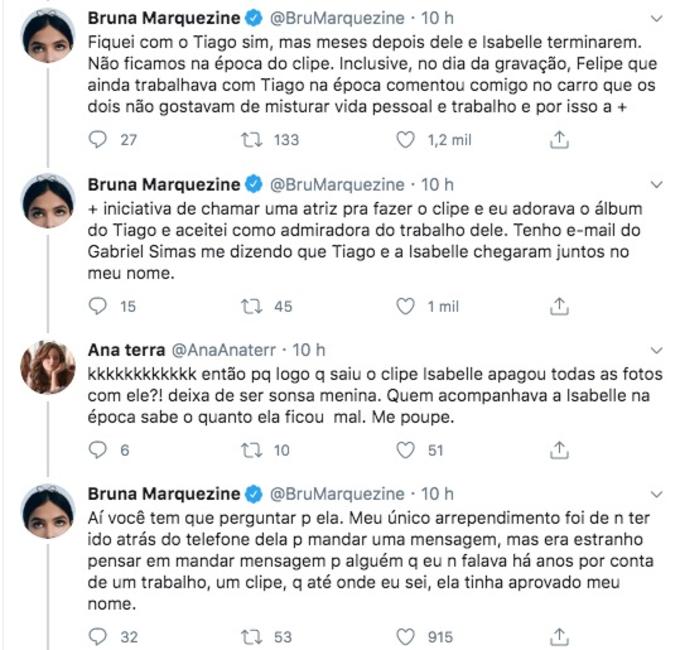Share Ana terra's tweet
680x650 pixels.
click(561, 450)
